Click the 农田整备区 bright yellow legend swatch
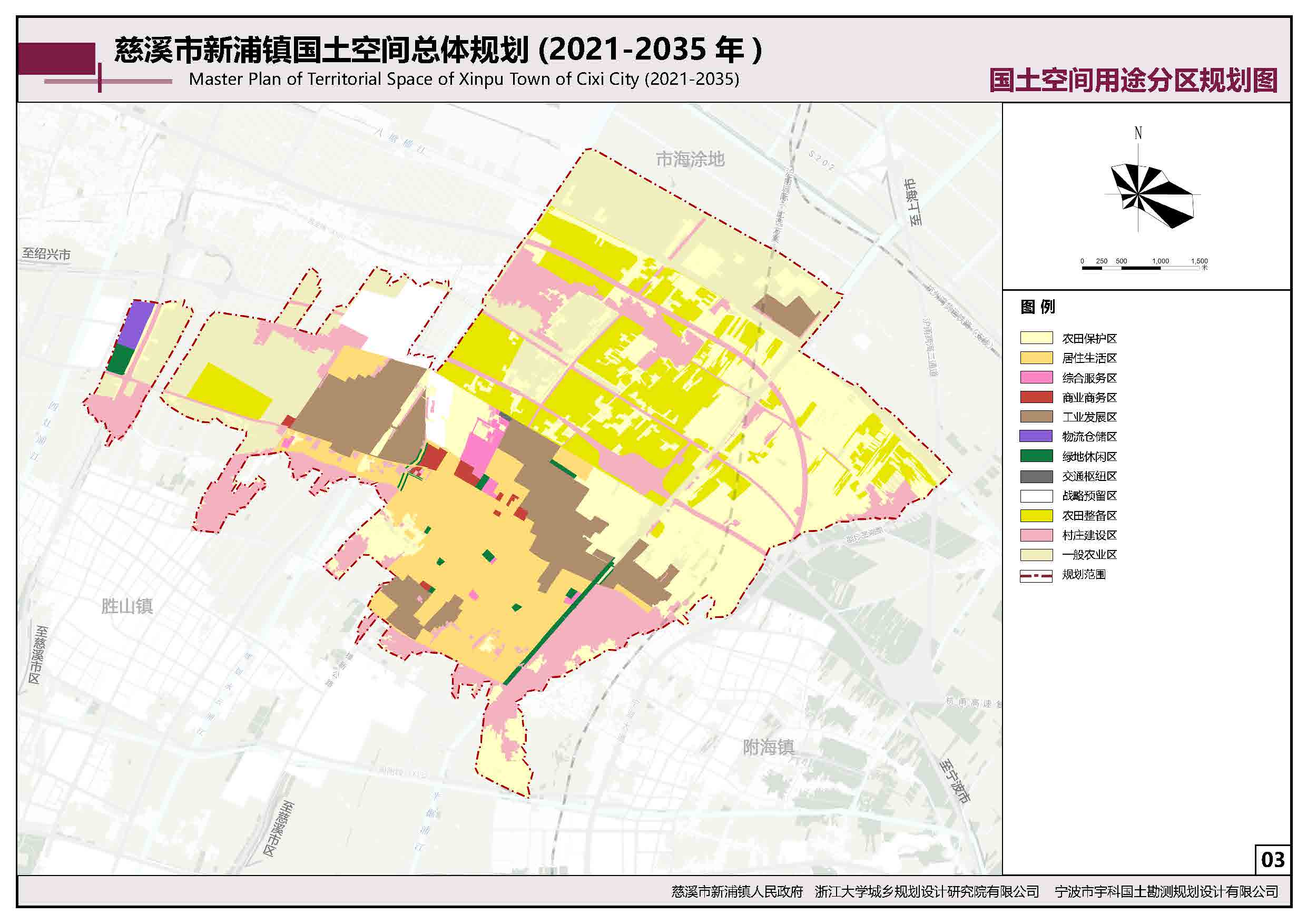 (x=1036, y=516)
